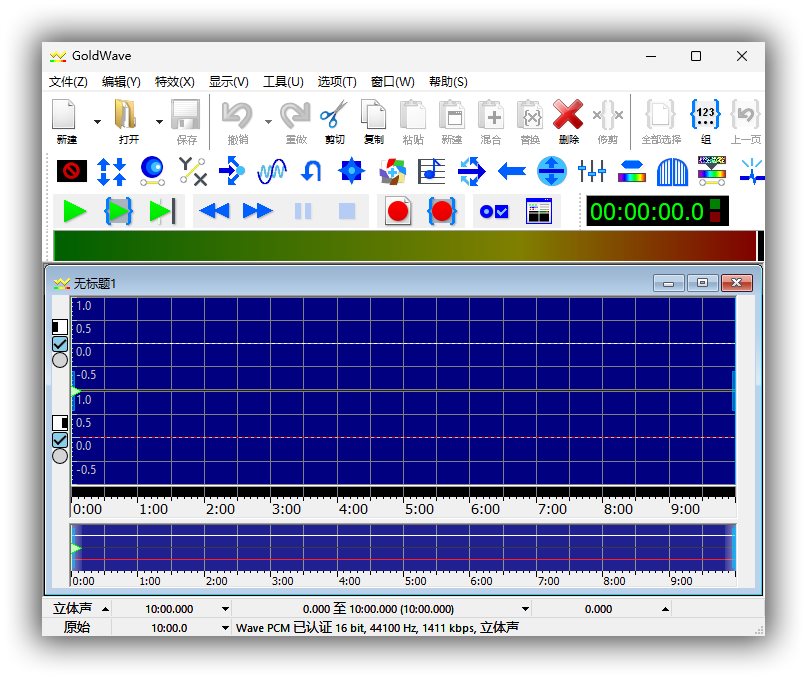Viewport: 807px width, 678px height.
Task: Open the blue sphere Doppler effect
Action: pyautogui.click(x=152, y=171)
